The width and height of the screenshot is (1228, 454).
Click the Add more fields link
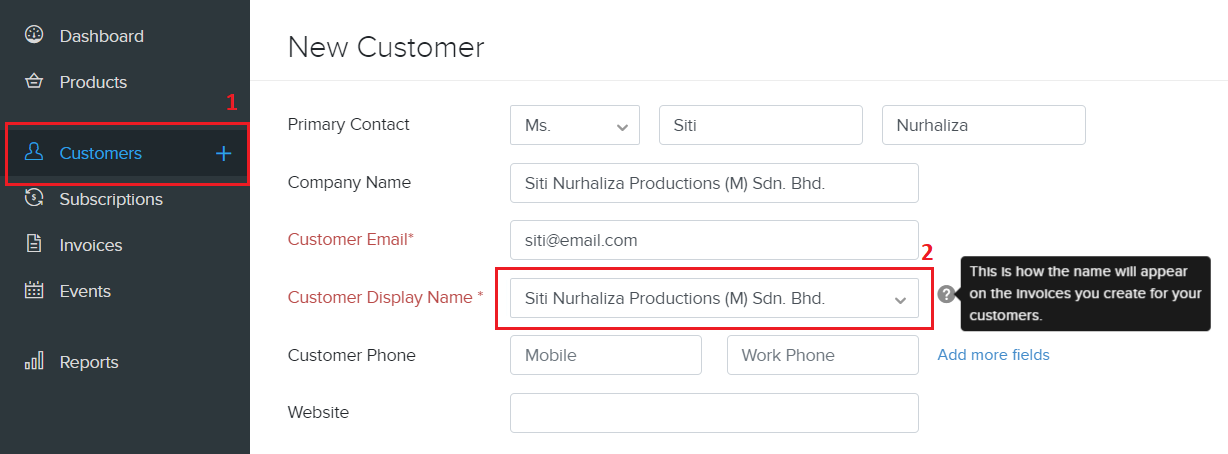point(993,355)
